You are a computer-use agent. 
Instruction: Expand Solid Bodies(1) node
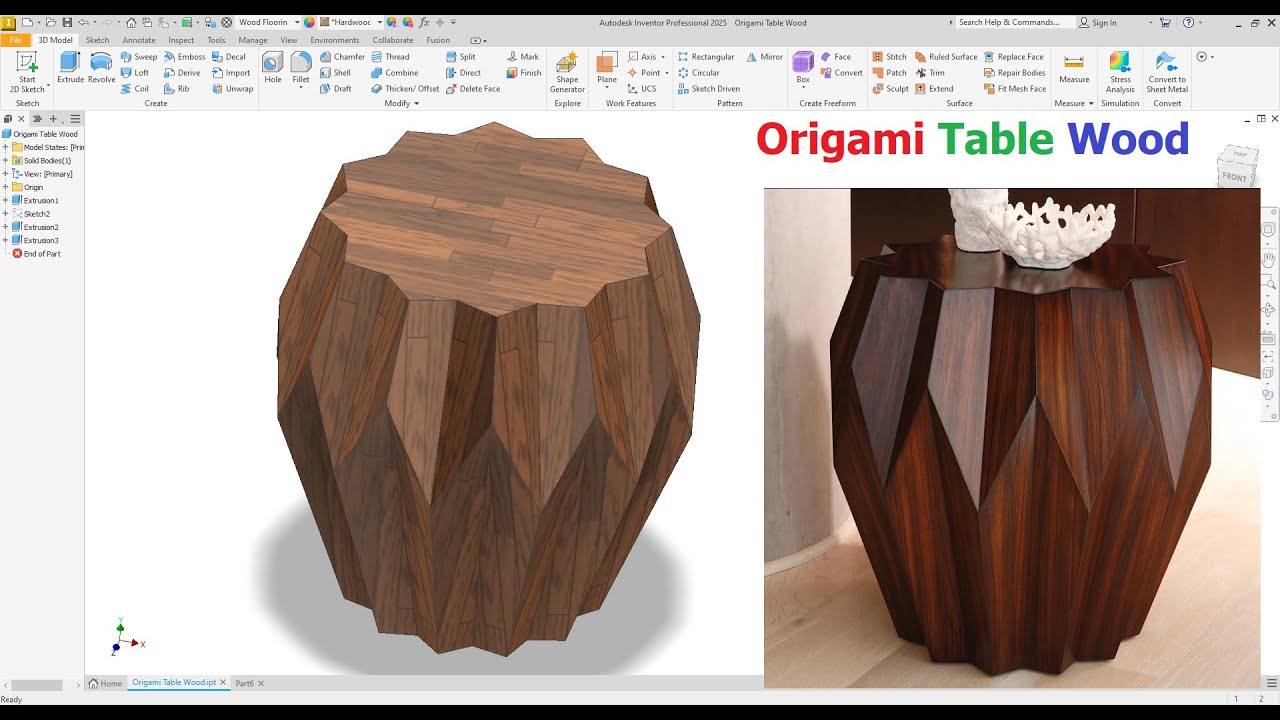tap(5, 161)
